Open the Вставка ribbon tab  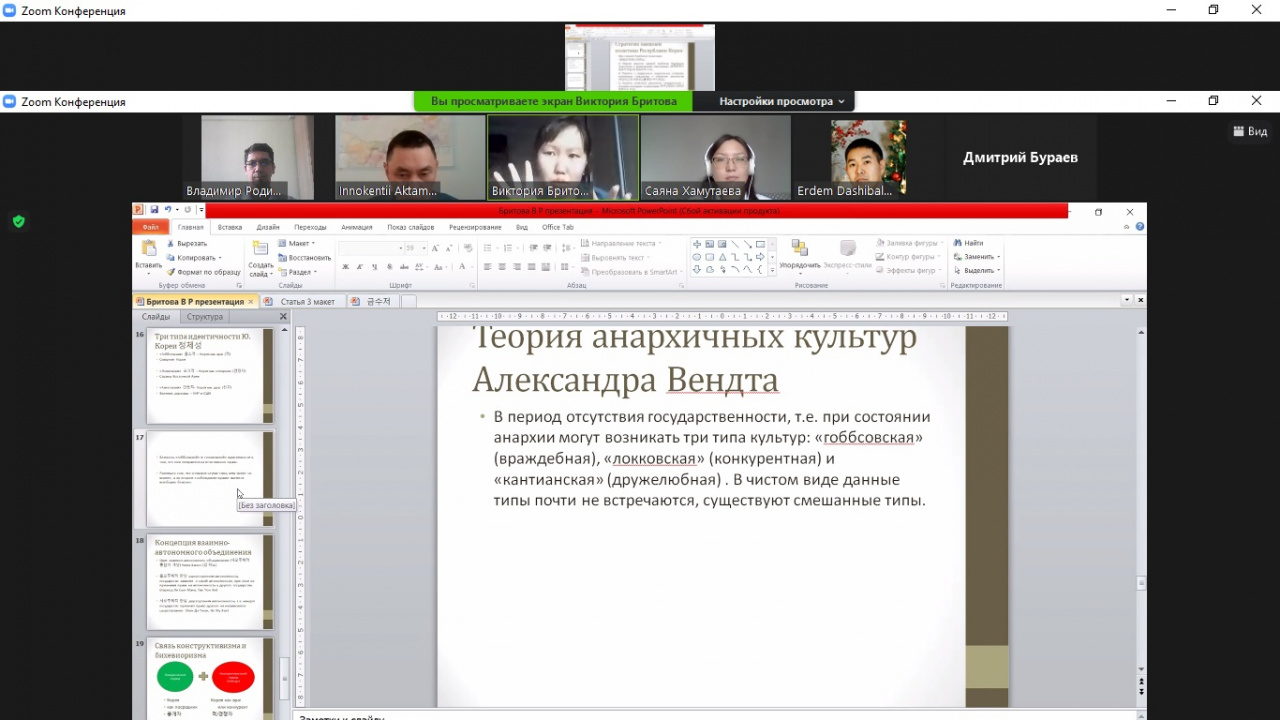230,227
